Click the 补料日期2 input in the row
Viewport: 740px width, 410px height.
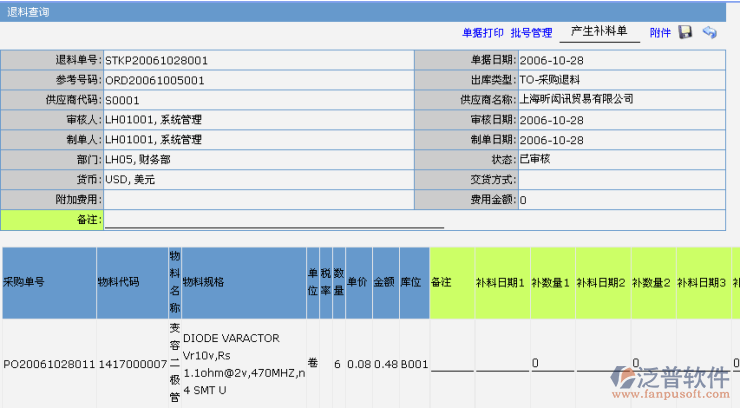603,363
